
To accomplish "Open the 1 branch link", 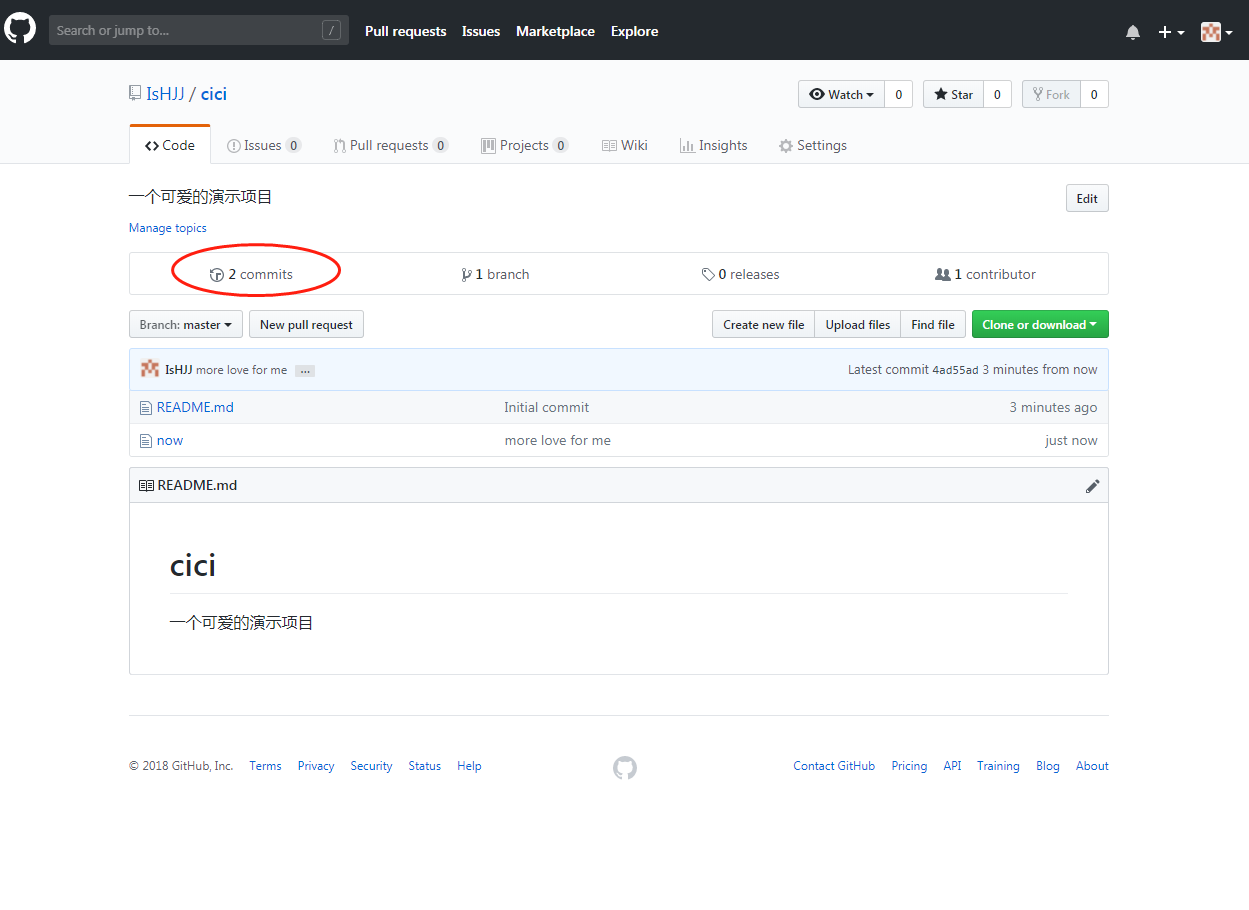I will point(495,274).
